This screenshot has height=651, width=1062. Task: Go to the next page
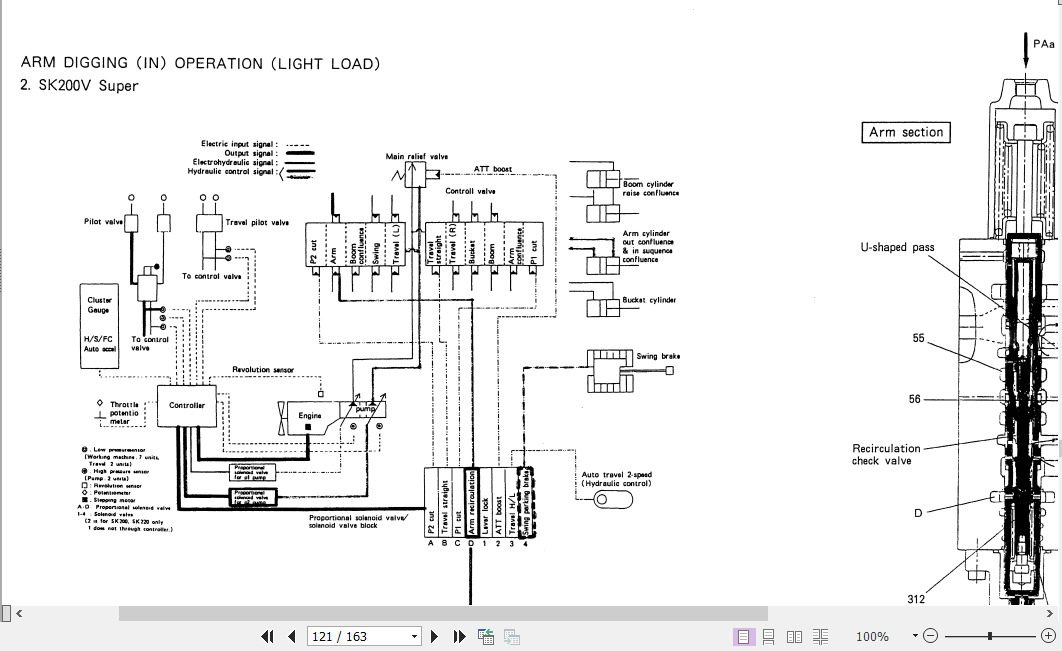[434, 636]
